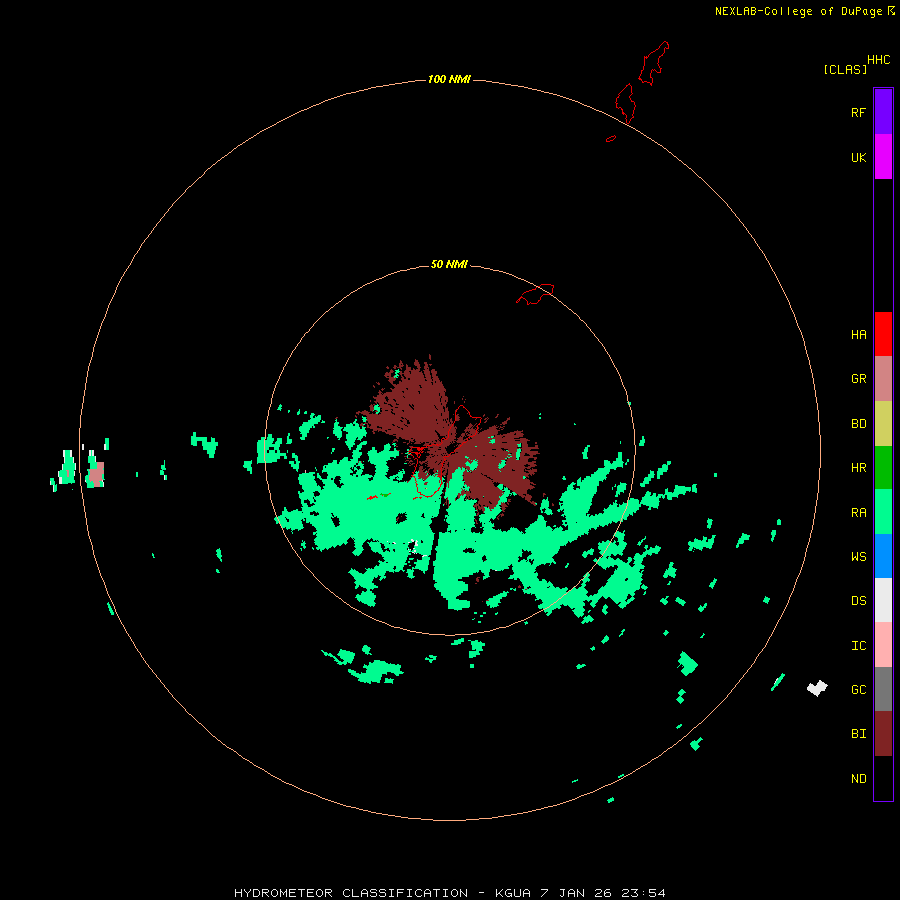The image size is (900, 900).
Task: Click the Hydrometeor Classification KGUA caption
Action: pyautogui.click(x=449, y=893)
